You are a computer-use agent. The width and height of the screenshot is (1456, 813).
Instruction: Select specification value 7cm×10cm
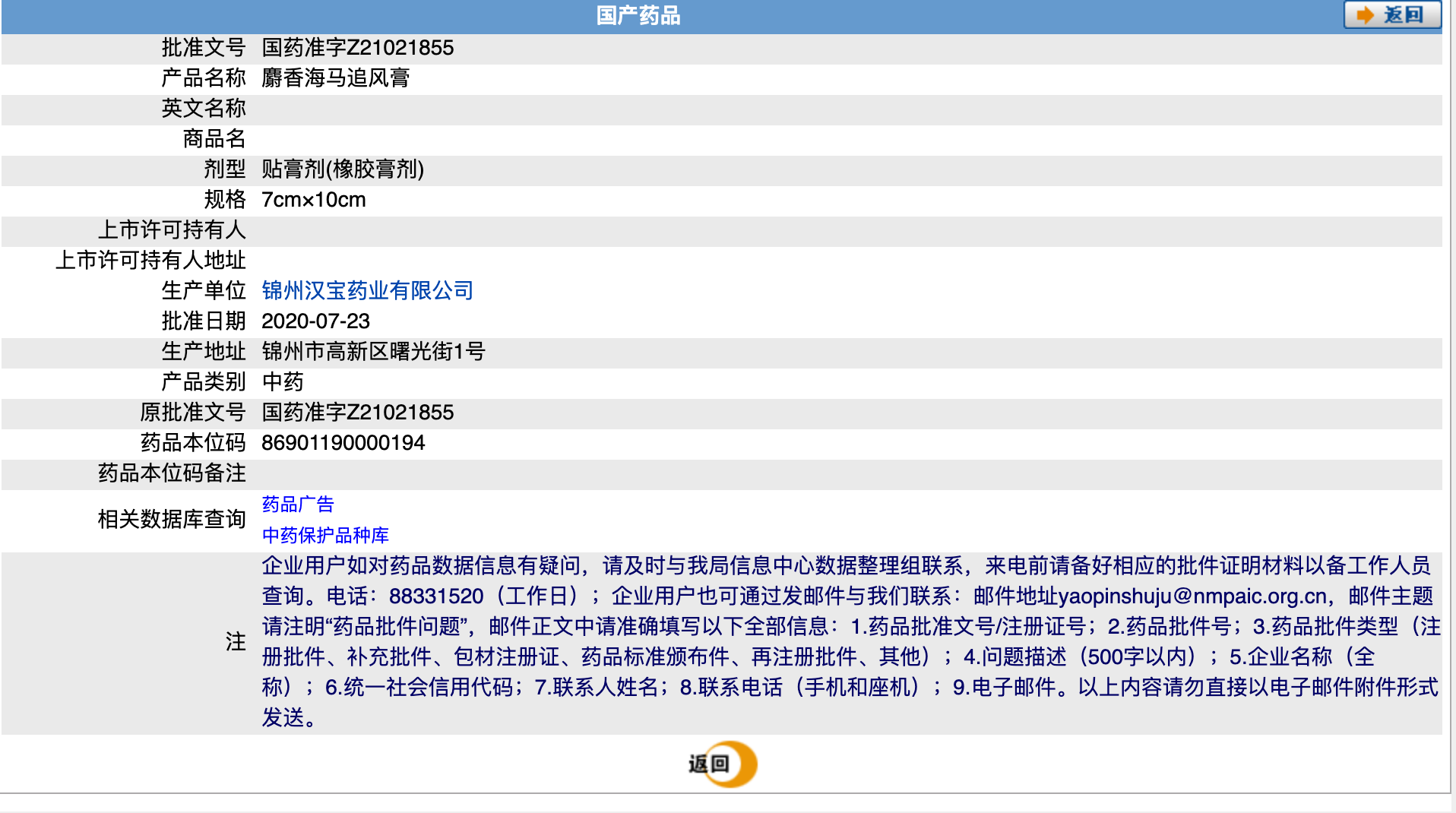tap(314, 200)
